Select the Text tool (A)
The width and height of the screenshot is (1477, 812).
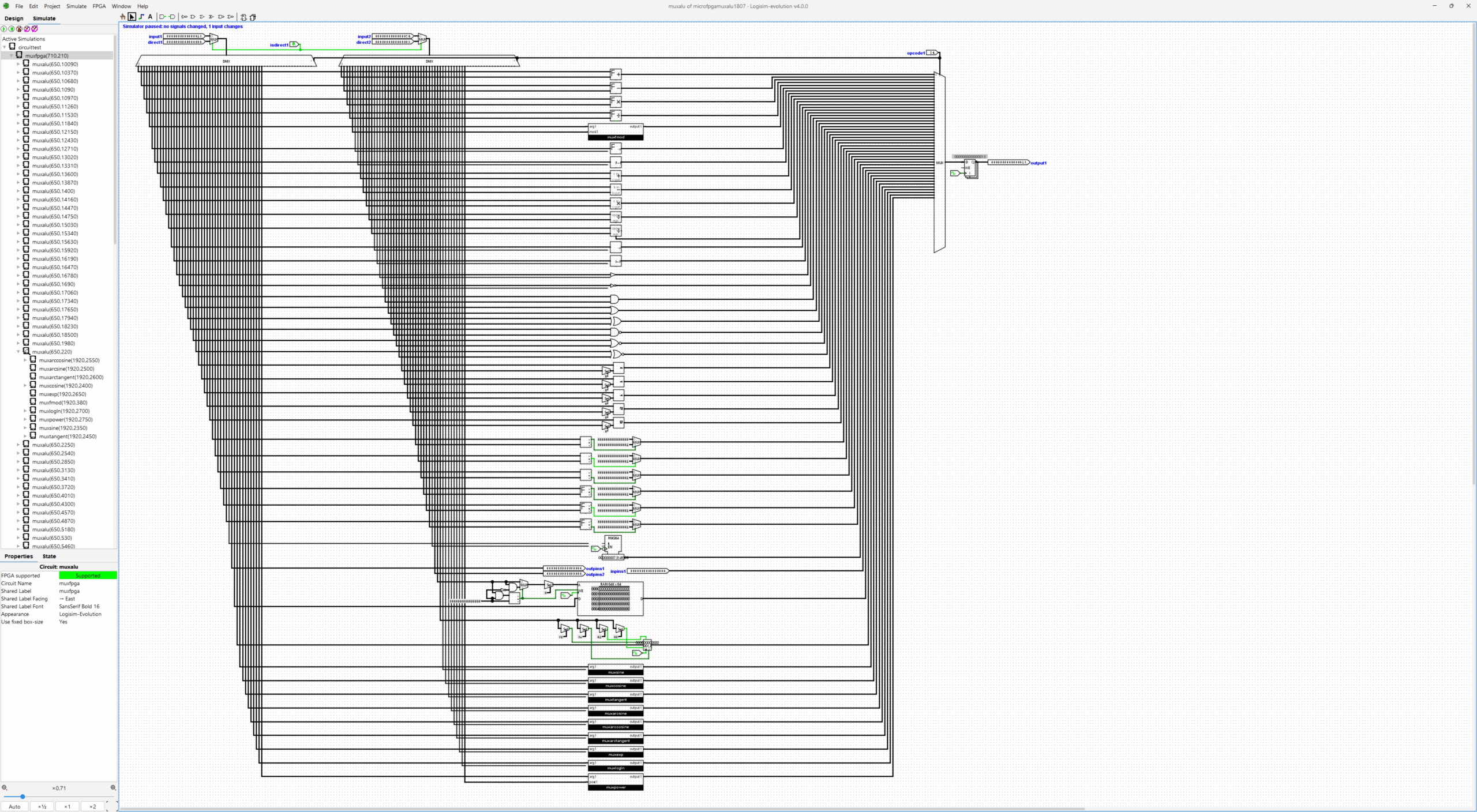tap(150, 17)
